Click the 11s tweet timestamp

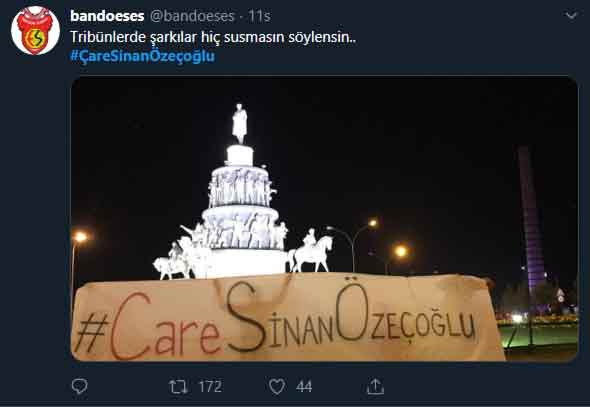[259, 16]
